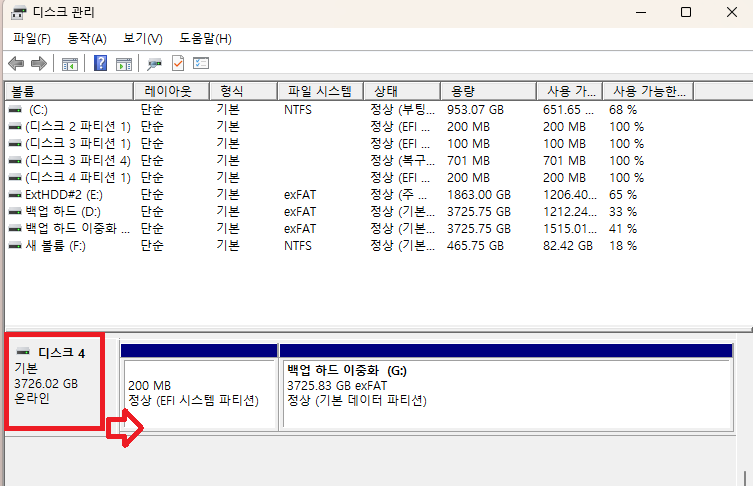
Task: Click the Disk Management title bar icon
Action: click(19, 12)
